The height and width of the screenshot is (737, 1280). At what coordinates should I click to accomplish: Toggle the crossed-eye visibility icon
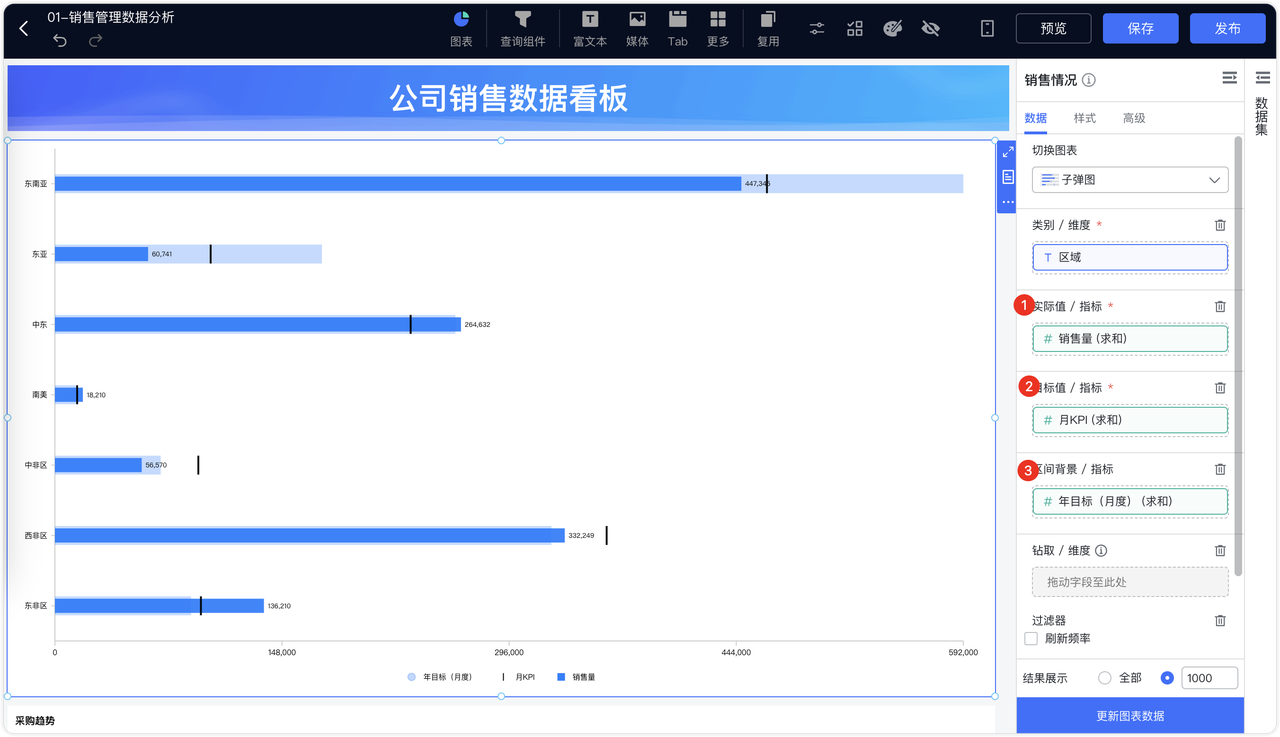point(930,29)
